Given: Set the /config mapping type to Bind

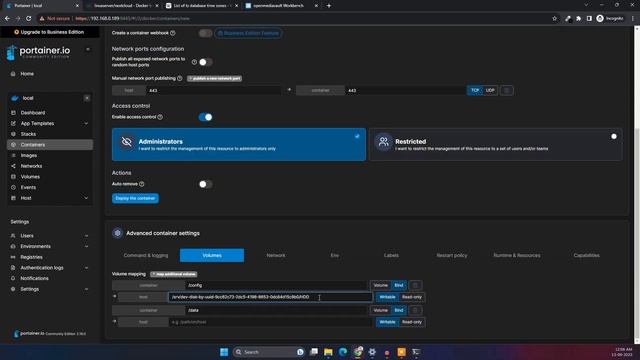Looking at the screenshot, I should (x=399, y=285).
